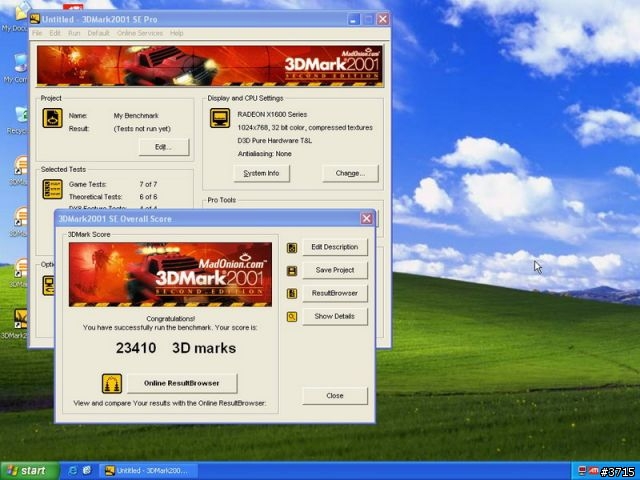640x480 pixels.
Task: Click the 23410 score value
Action: (136, 348)
